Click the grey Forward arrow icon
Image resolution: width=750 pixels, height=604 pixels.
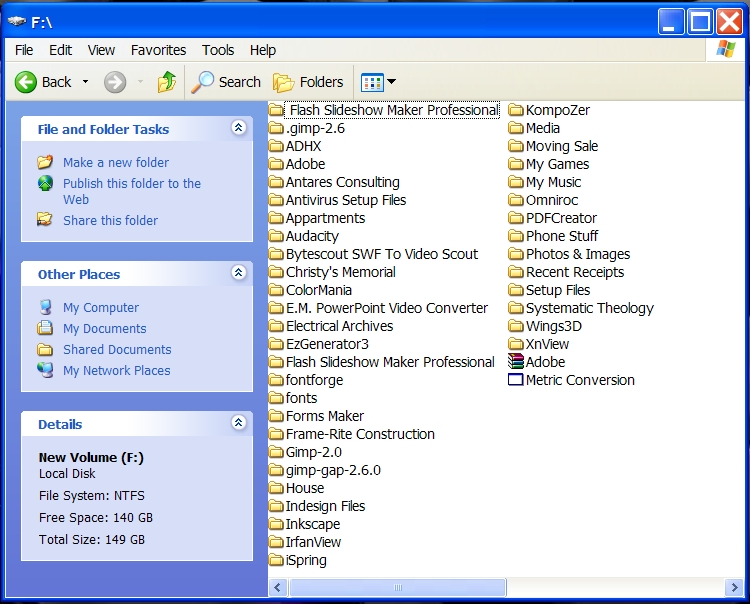pos(115,82)
